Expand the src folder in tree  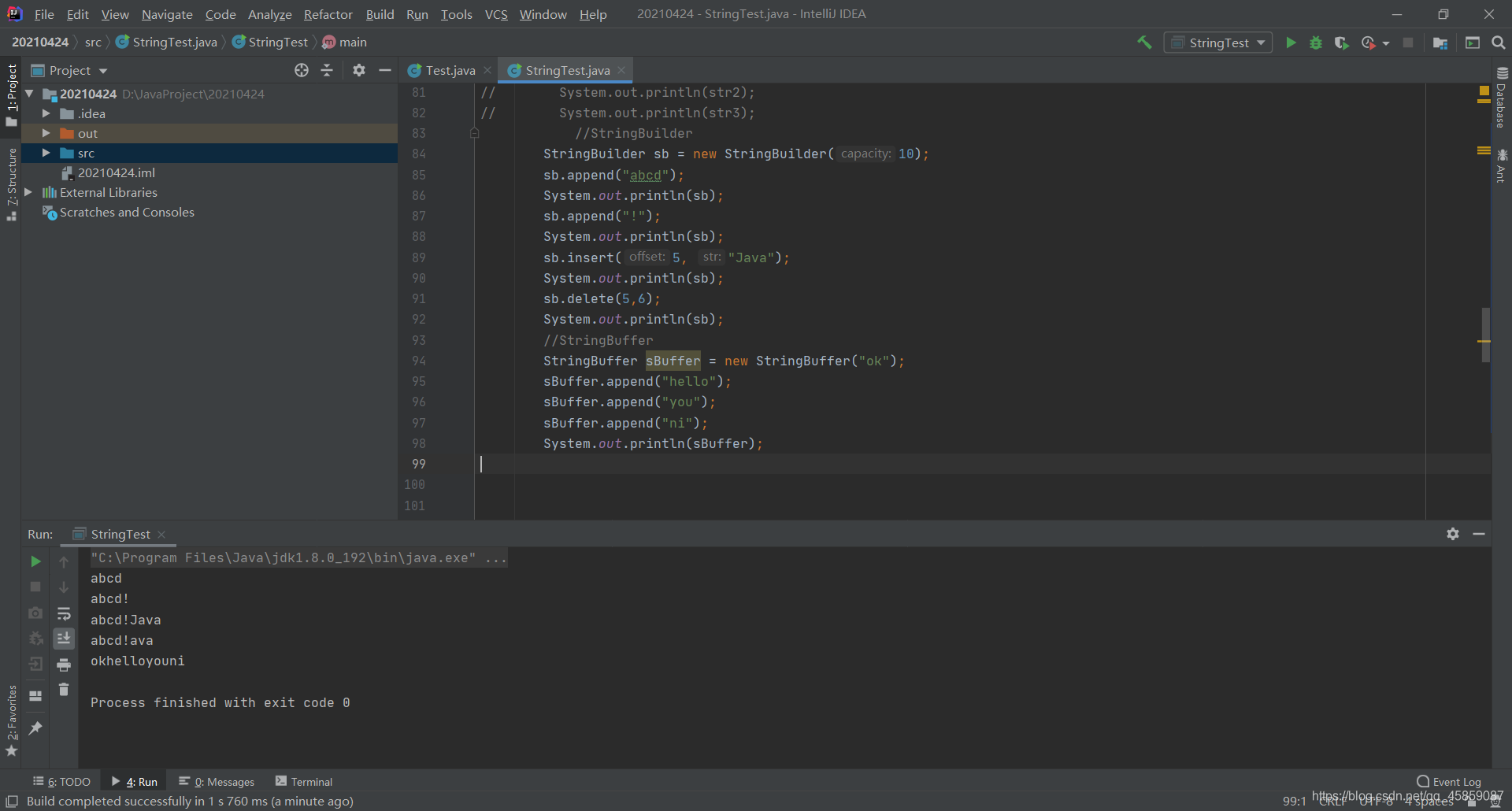click(x=46, y=153)
